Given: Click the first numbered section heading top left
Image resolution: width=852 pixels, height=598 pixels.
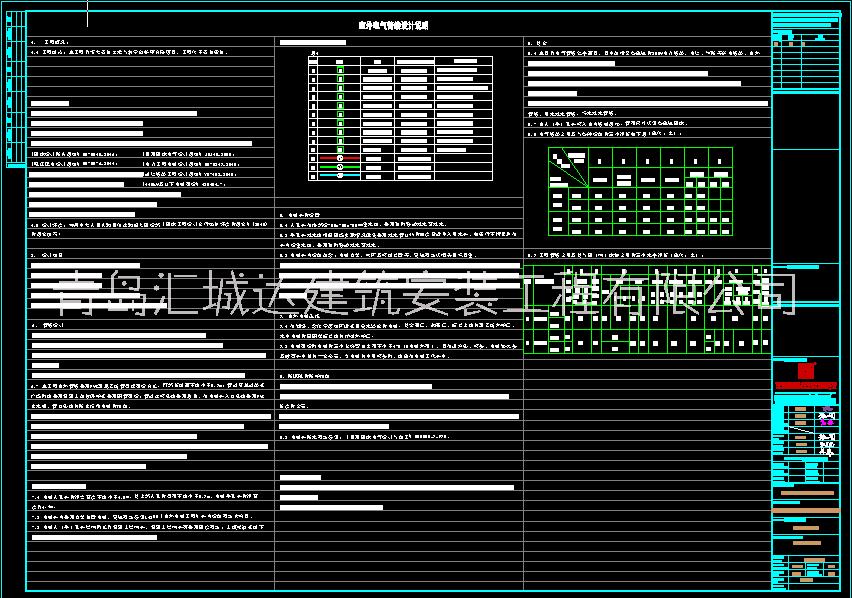Looking at the screenshot, I should (x=45, y=43).
